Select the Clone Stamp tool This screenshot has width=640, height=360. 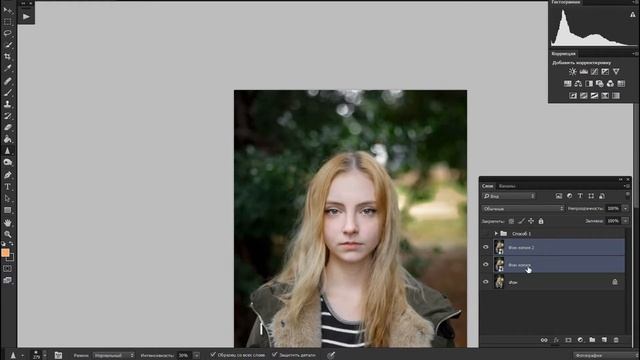coord(7,104)
